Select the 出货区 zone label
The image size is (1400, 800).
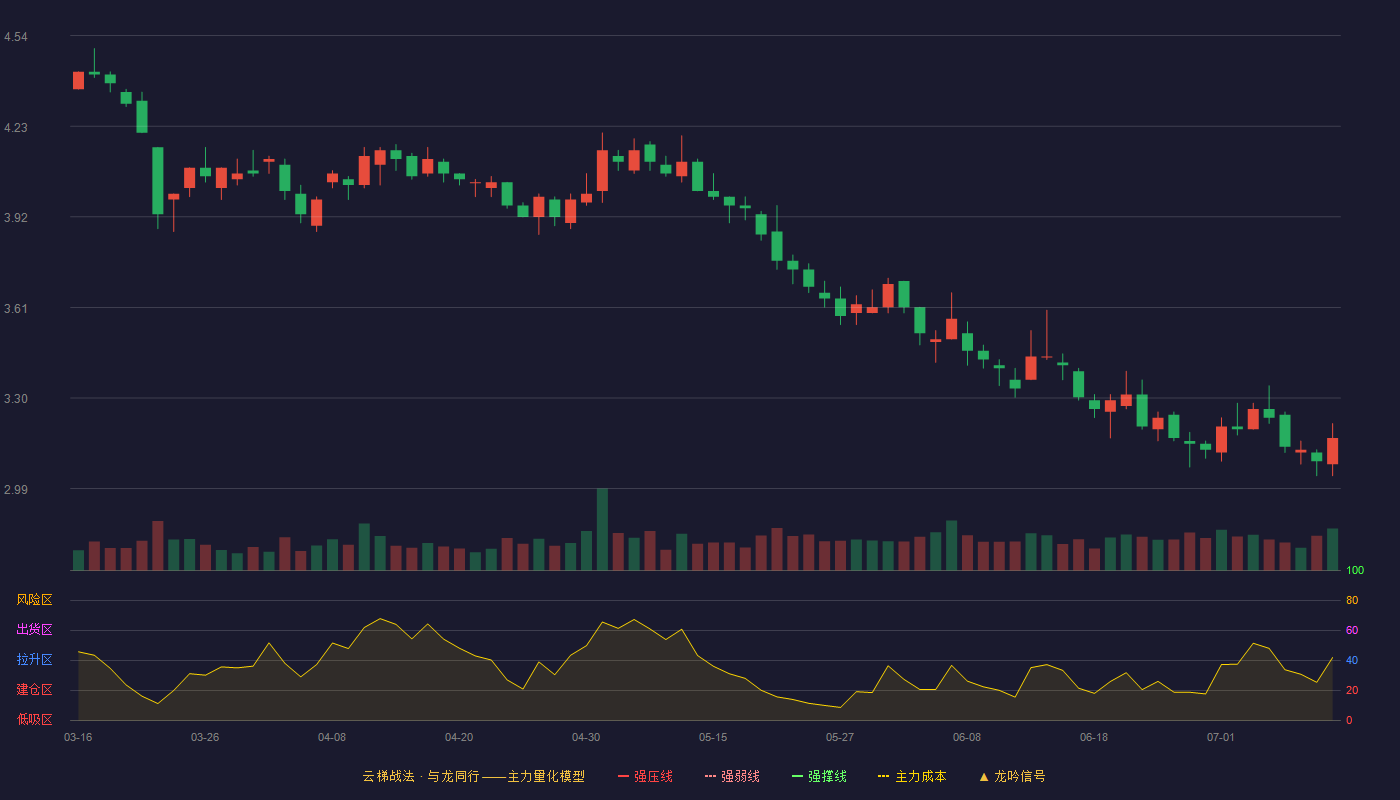click(x=34, y=630)
